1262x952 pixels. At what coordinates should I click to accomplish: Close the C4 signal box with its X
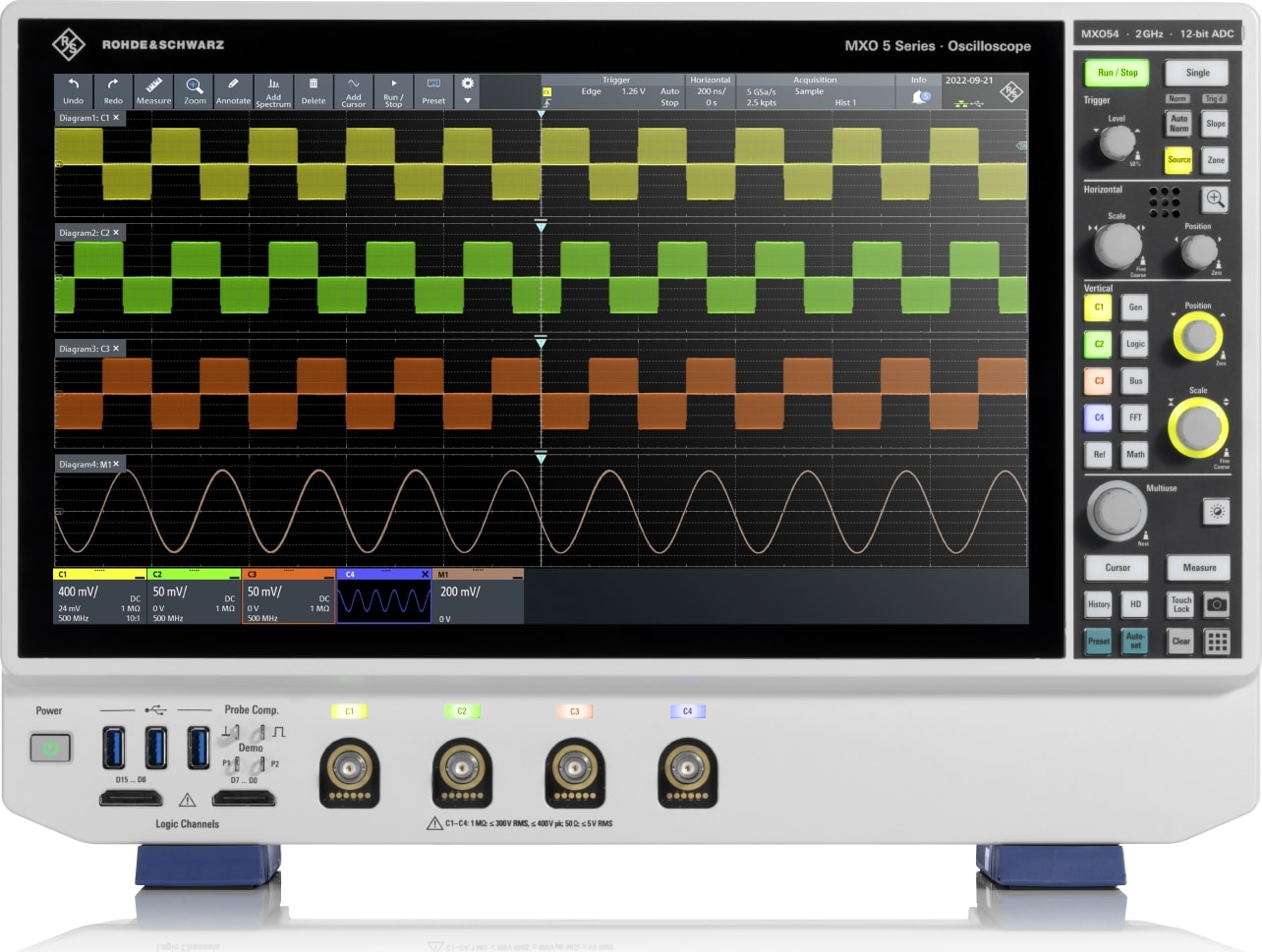click(x=426, y=575)
